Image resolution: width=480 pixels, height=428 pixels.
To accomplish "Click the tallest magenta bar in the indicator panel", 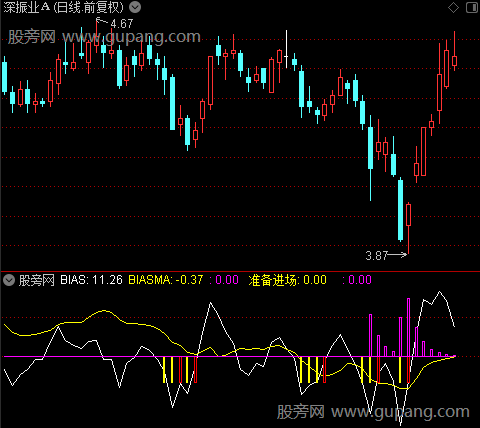I will 408,327.
